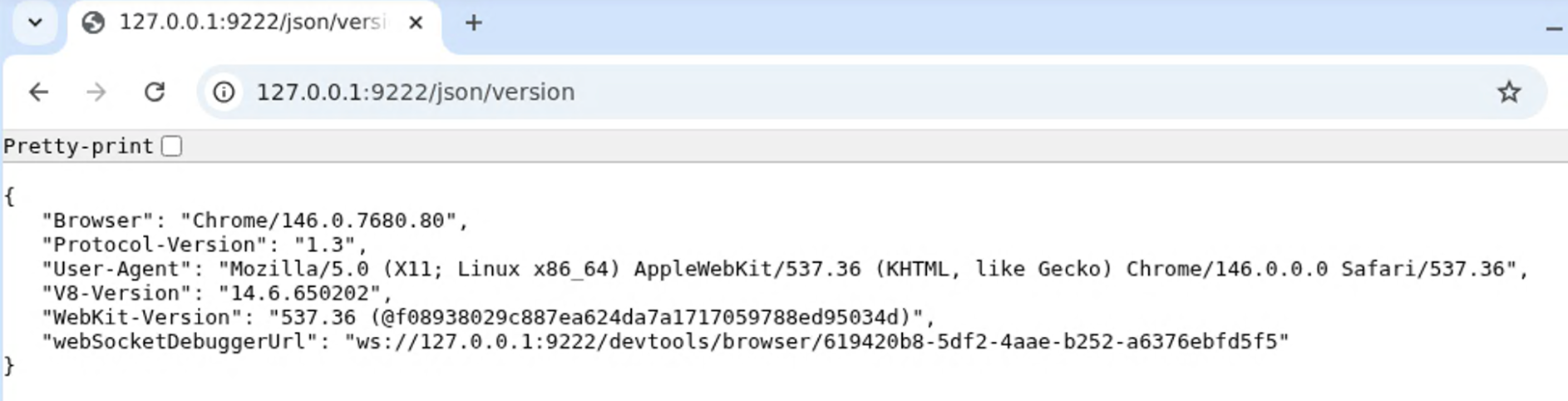
Task: Click the forward navigation arrow
Action: pyautogui.click(x=96, y=92)
